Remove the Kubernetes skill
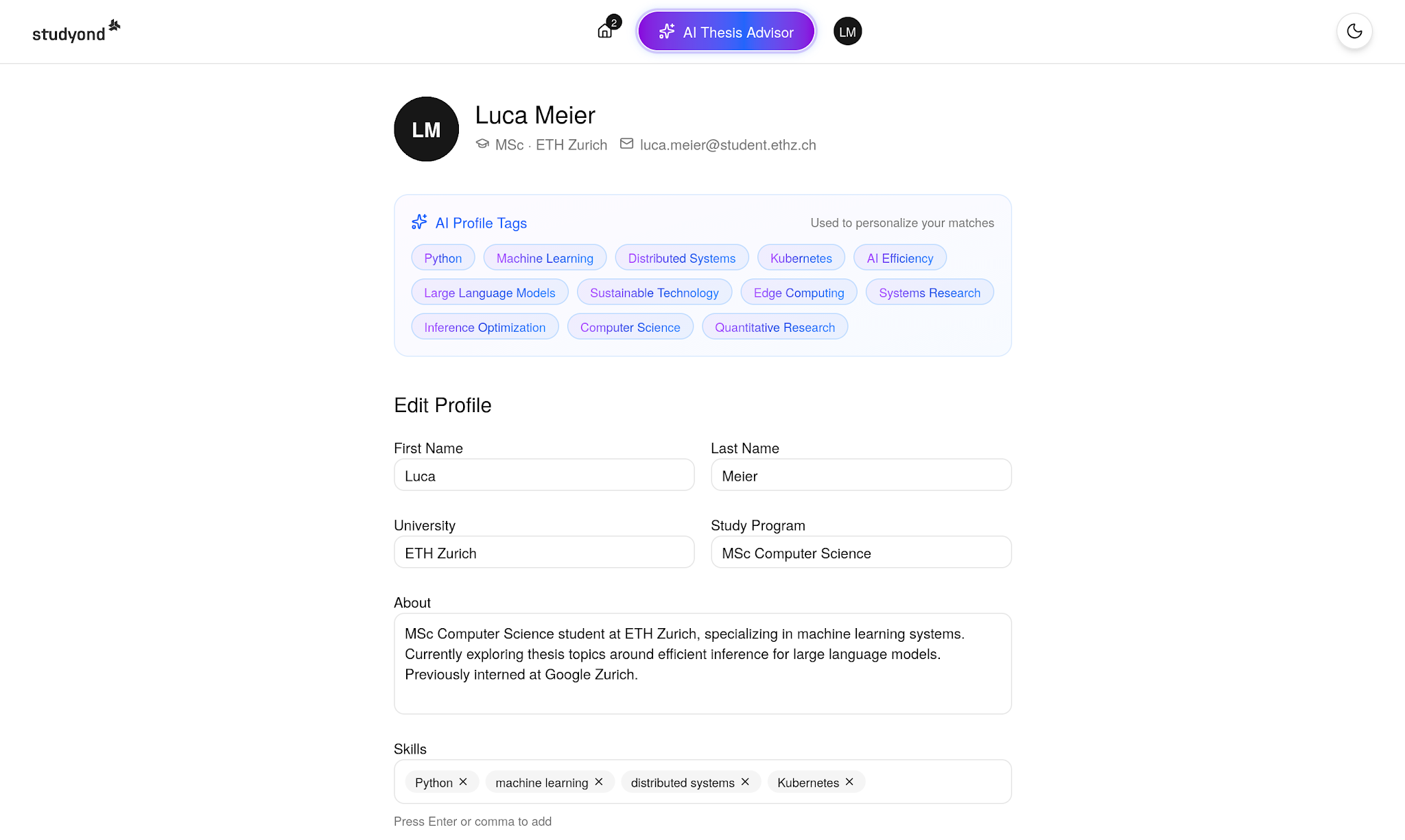Screen dimensions: 1405x840 coord(849,782)
